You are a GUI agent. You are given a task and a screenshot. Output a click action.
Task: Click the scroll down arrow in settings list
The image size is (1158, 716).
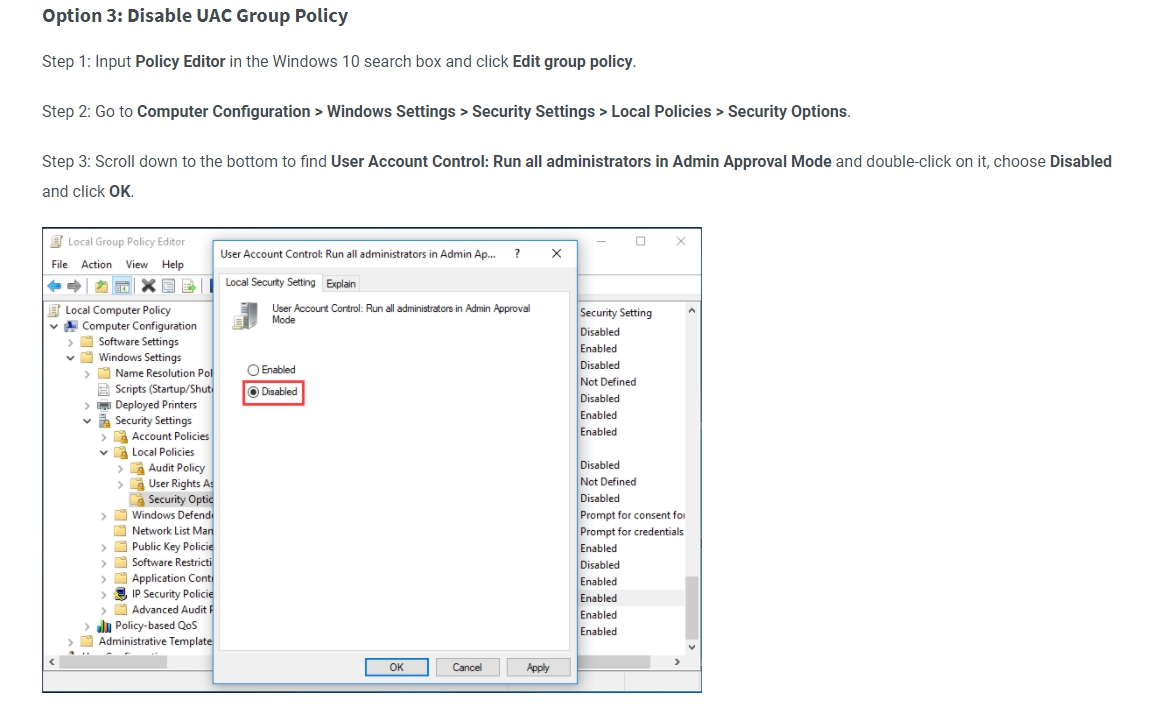click(692, 647)
